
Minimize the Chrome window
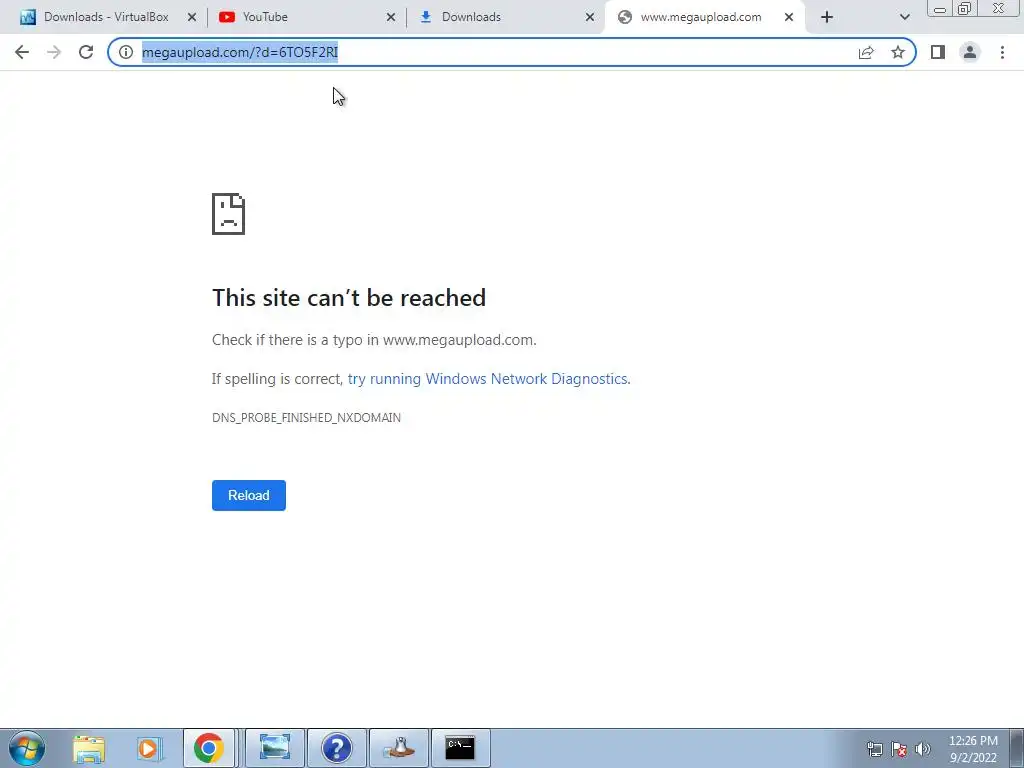(x=940, y=9)
